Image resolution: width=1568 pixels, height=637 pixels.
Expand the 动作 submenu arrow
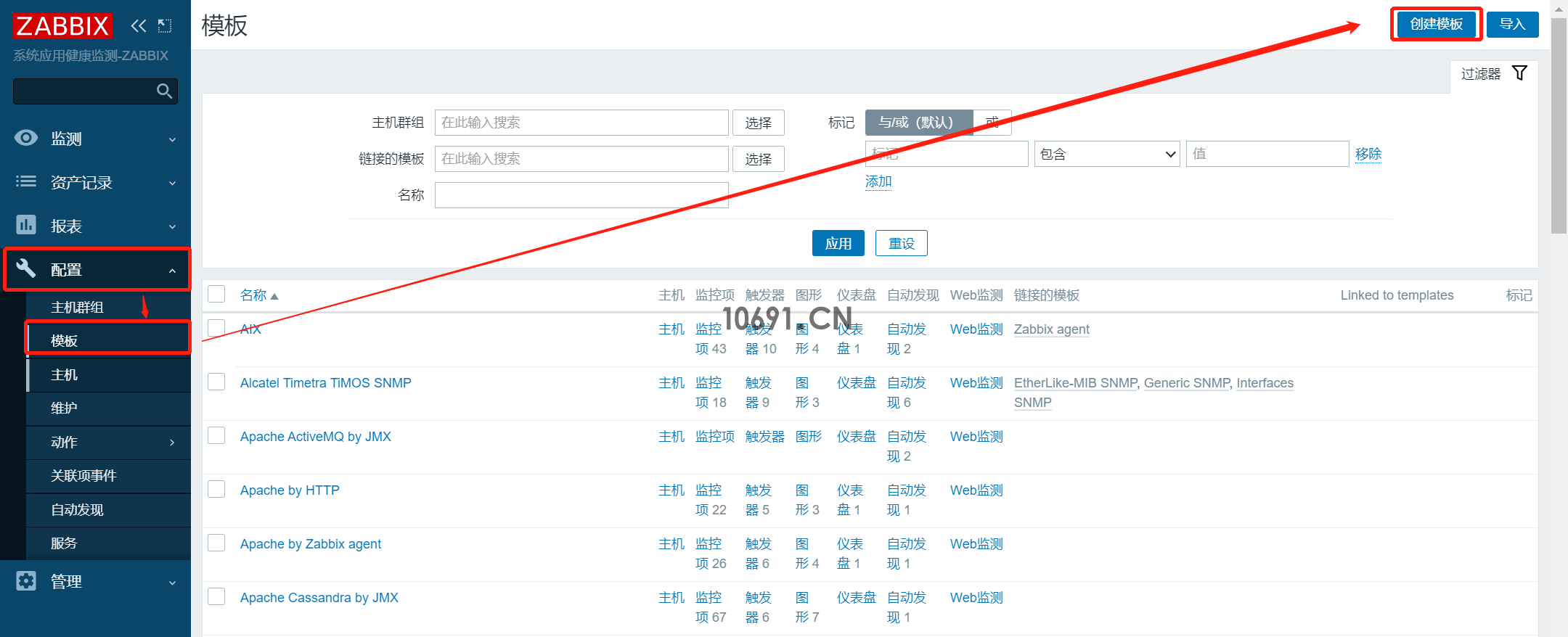click(x=172, y=442)
